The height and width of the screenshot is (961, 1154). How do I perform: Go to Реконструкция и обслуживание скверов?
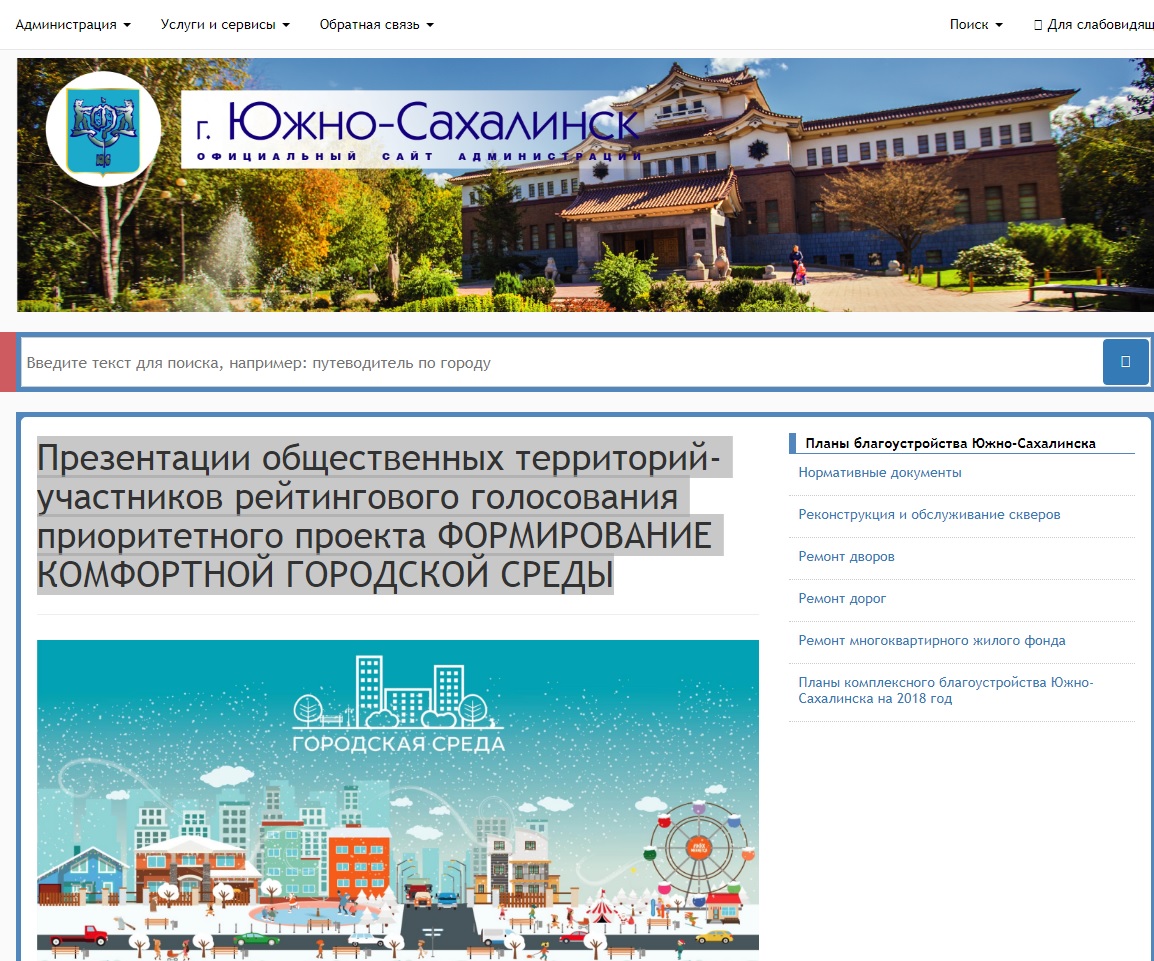point(929,515)
